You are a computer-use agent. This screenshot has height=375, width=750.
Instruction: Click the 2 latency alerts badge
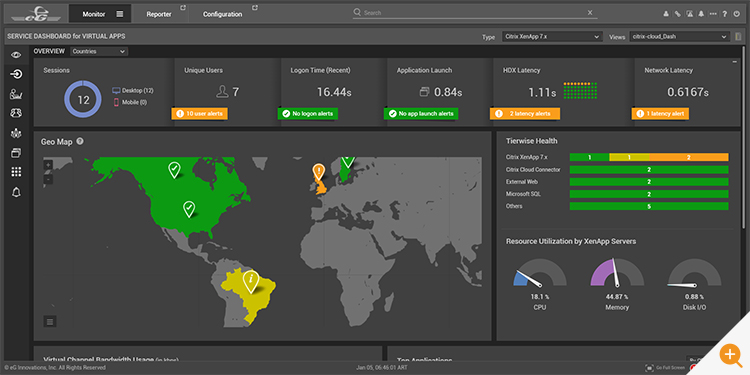point(525,114)
